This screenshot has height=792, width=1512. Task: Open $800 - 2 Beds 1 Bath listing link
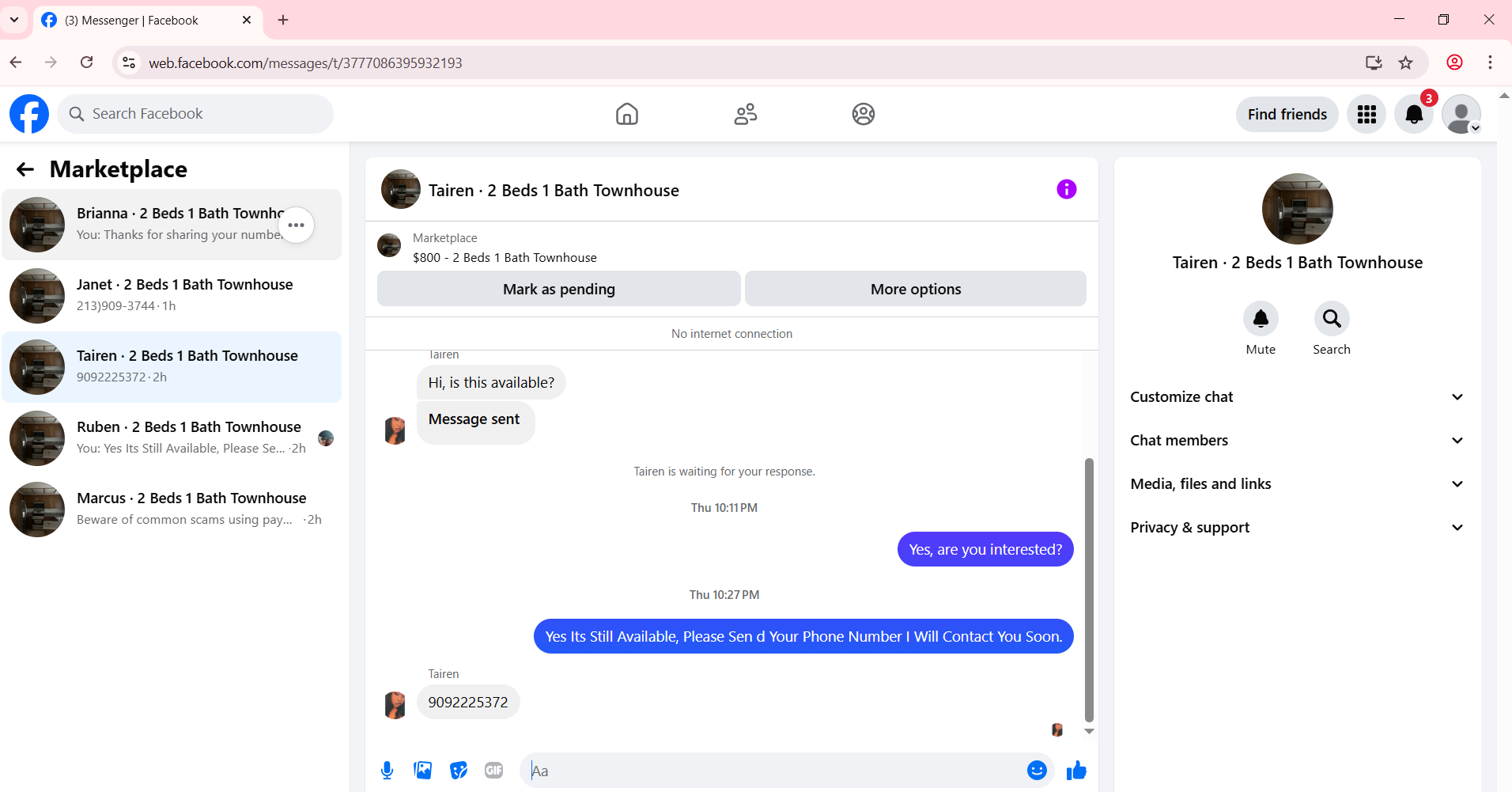[x=505, y=258]
